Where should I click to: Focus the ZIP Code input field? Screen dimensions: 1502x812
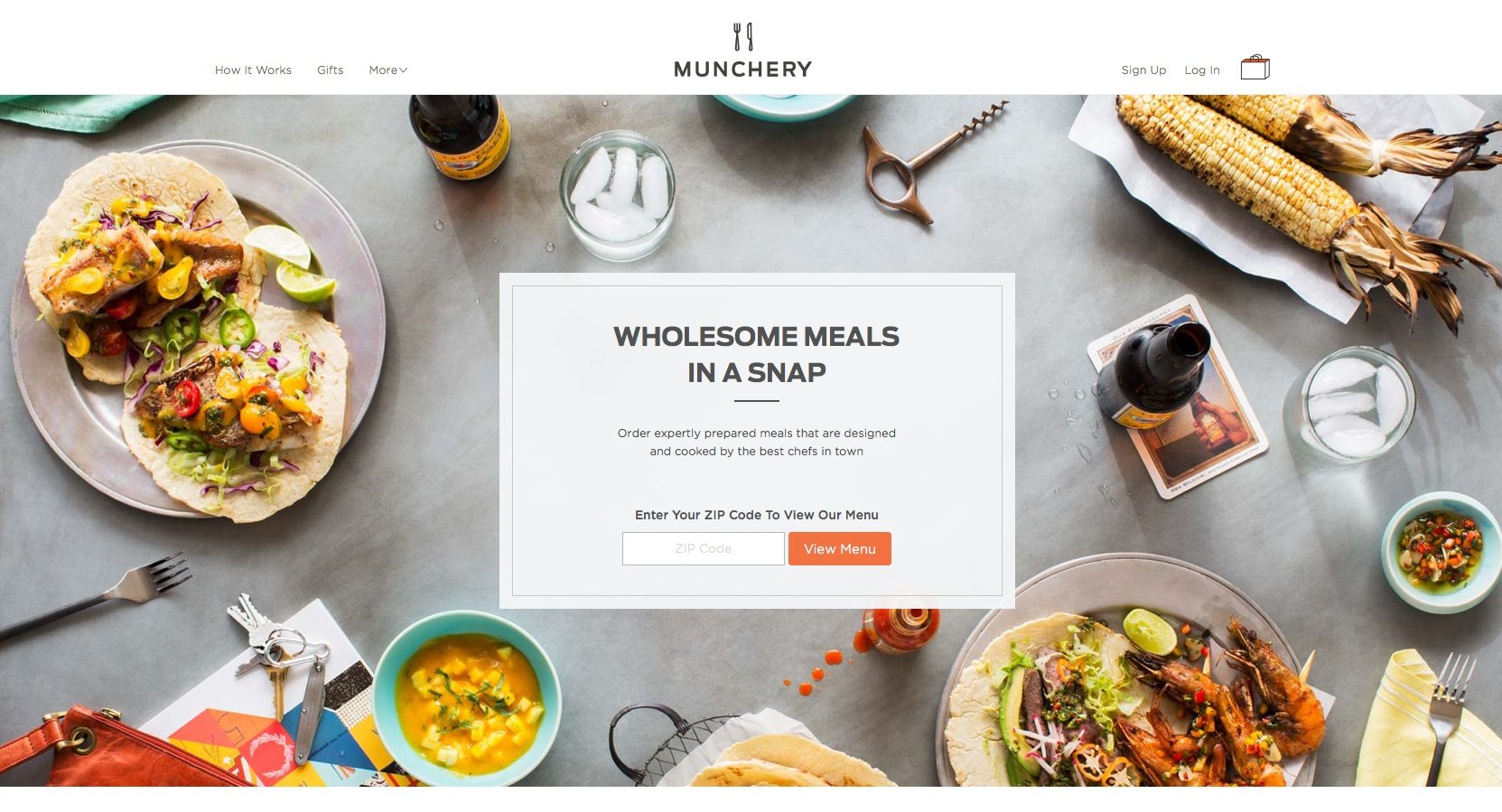pyautogui.click(x=703, y=548)
